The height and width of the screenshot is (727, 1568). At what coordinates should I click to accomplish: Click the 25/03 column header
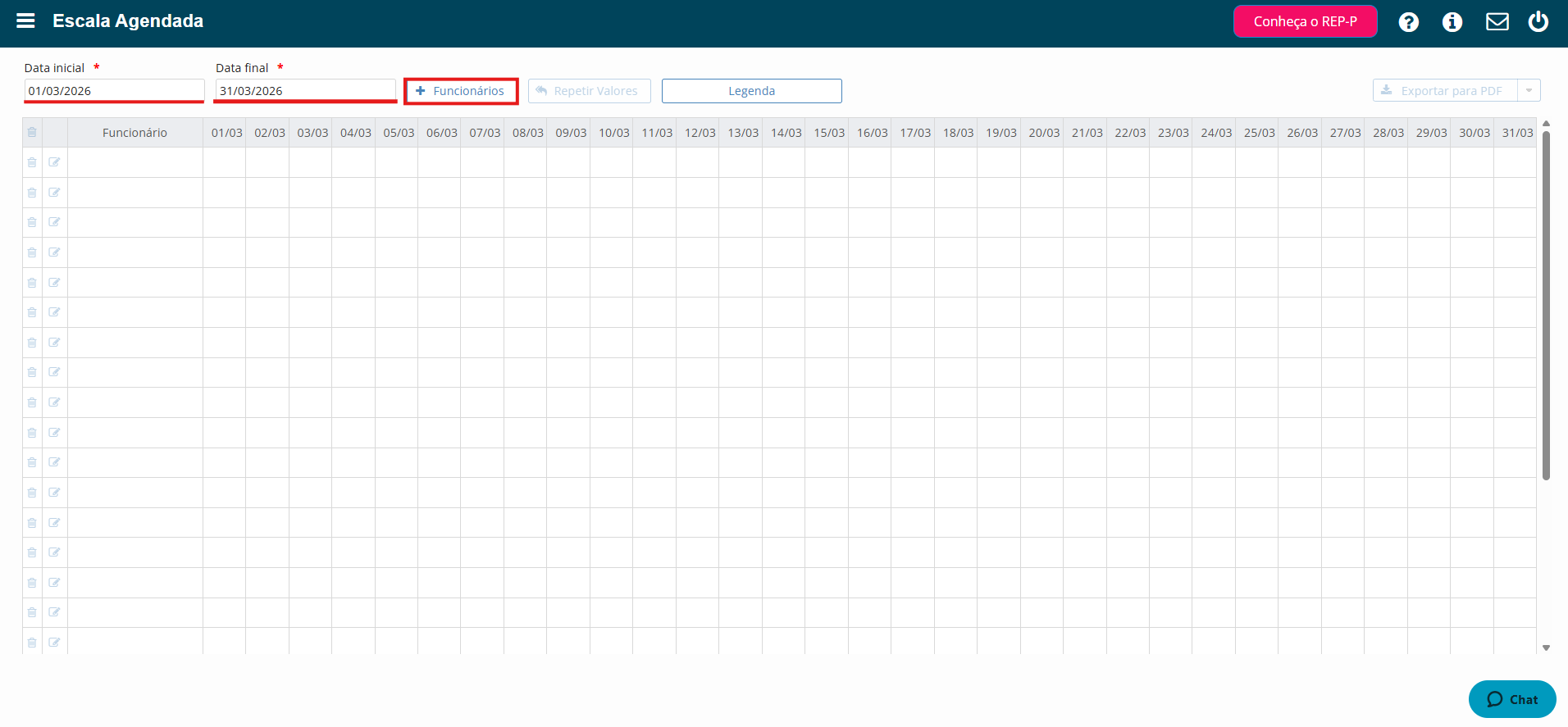pyautogui.click(x=1259, y=133)
